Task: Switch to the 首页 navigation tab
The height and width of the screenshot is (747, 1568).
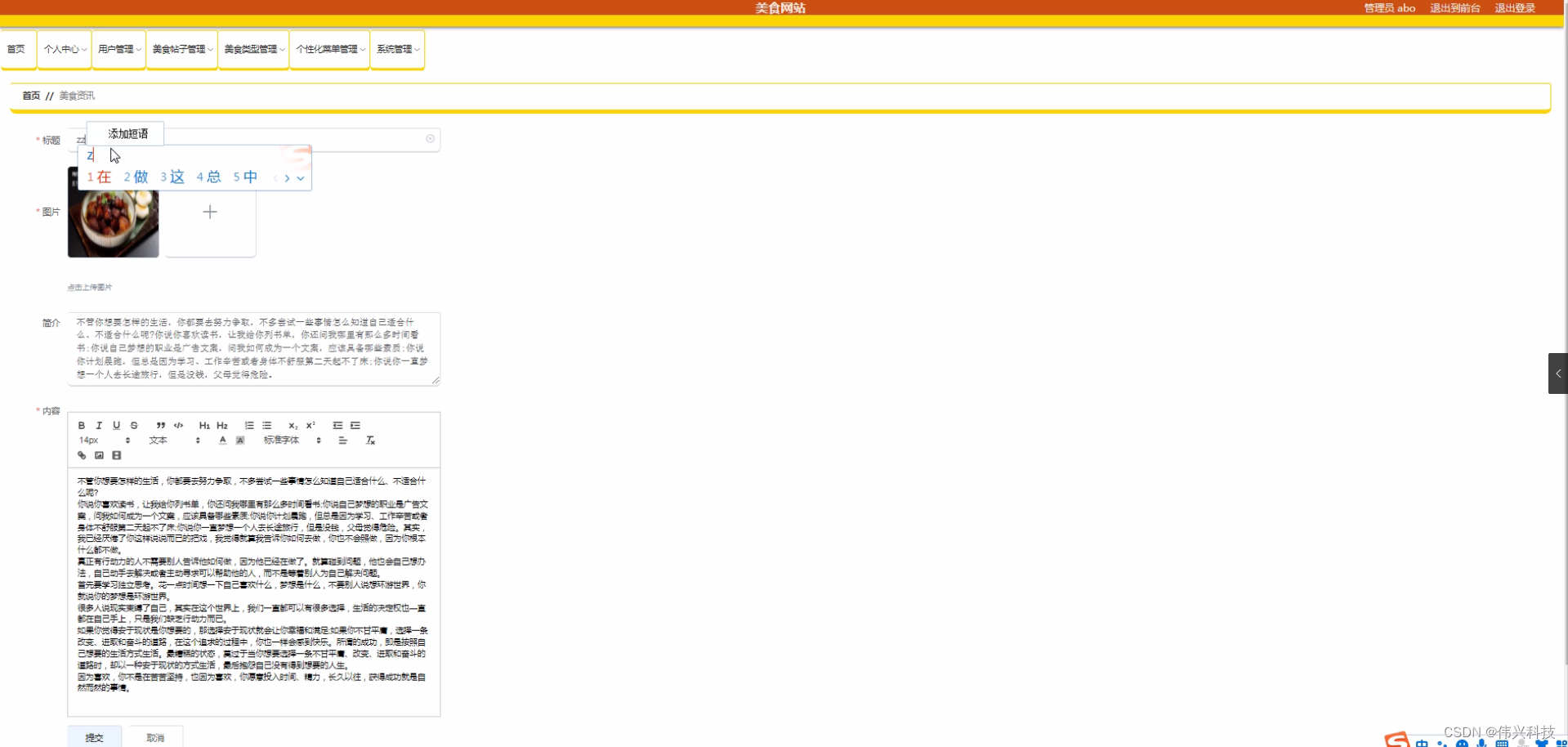Action: 16,49
